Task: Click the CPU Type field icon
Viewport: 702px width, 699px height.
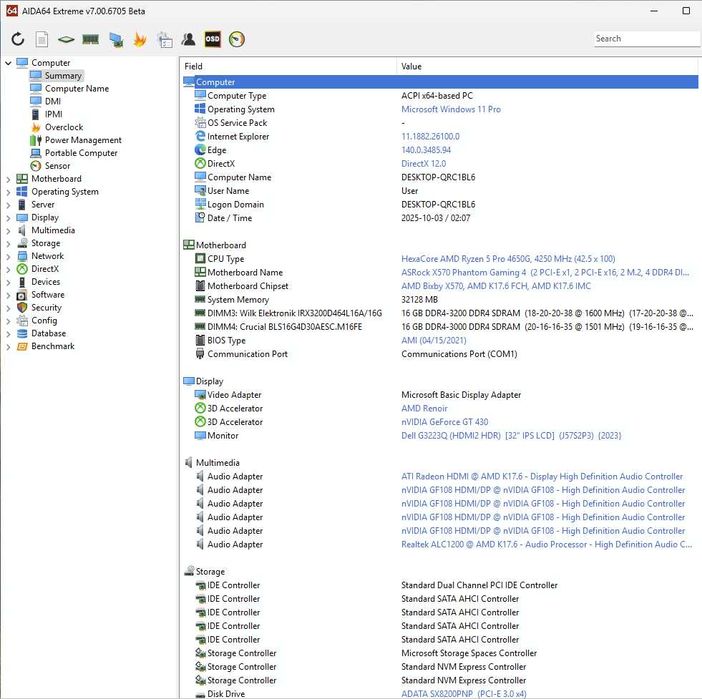Action: click(200, 258)
